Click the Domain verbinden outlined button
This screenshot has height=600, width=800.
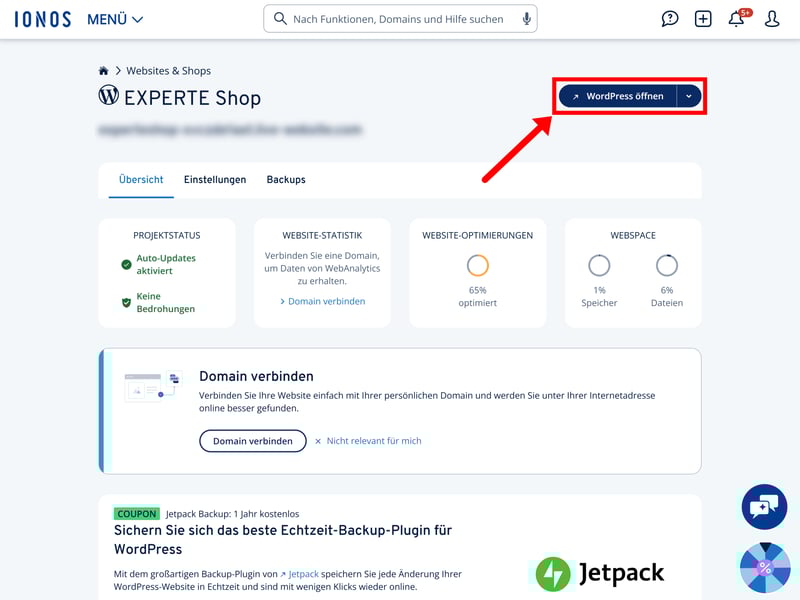(x=253, y=441)
